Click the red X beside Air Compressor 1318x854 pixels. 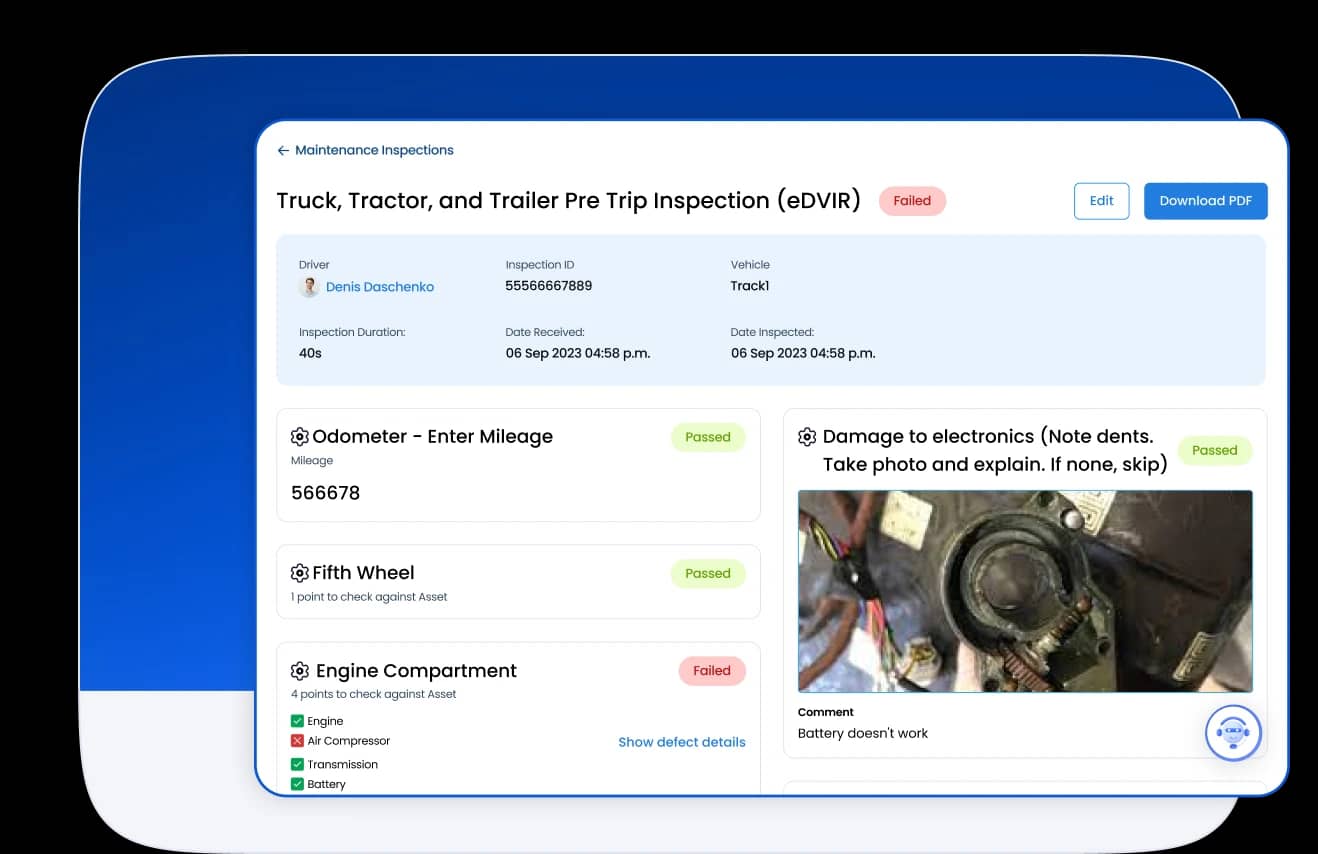pyautogui.click(x=297, y=740)
